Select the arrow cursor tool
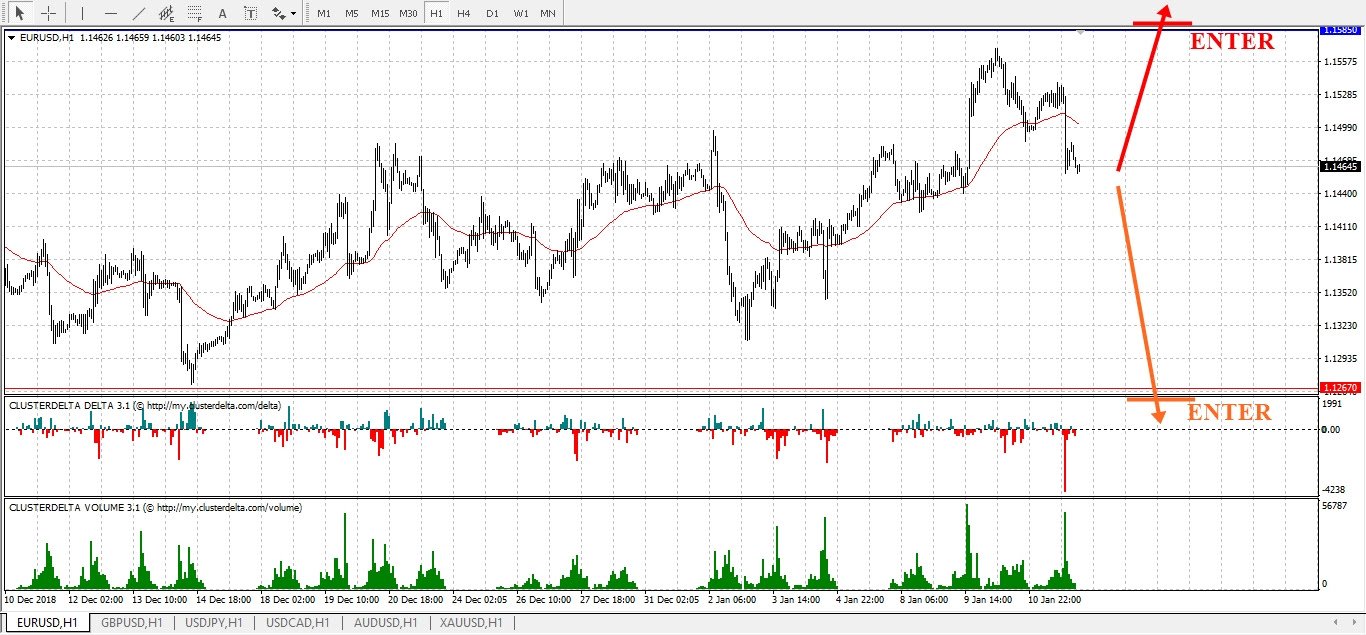1366x635 pixels. pos(18,14)
